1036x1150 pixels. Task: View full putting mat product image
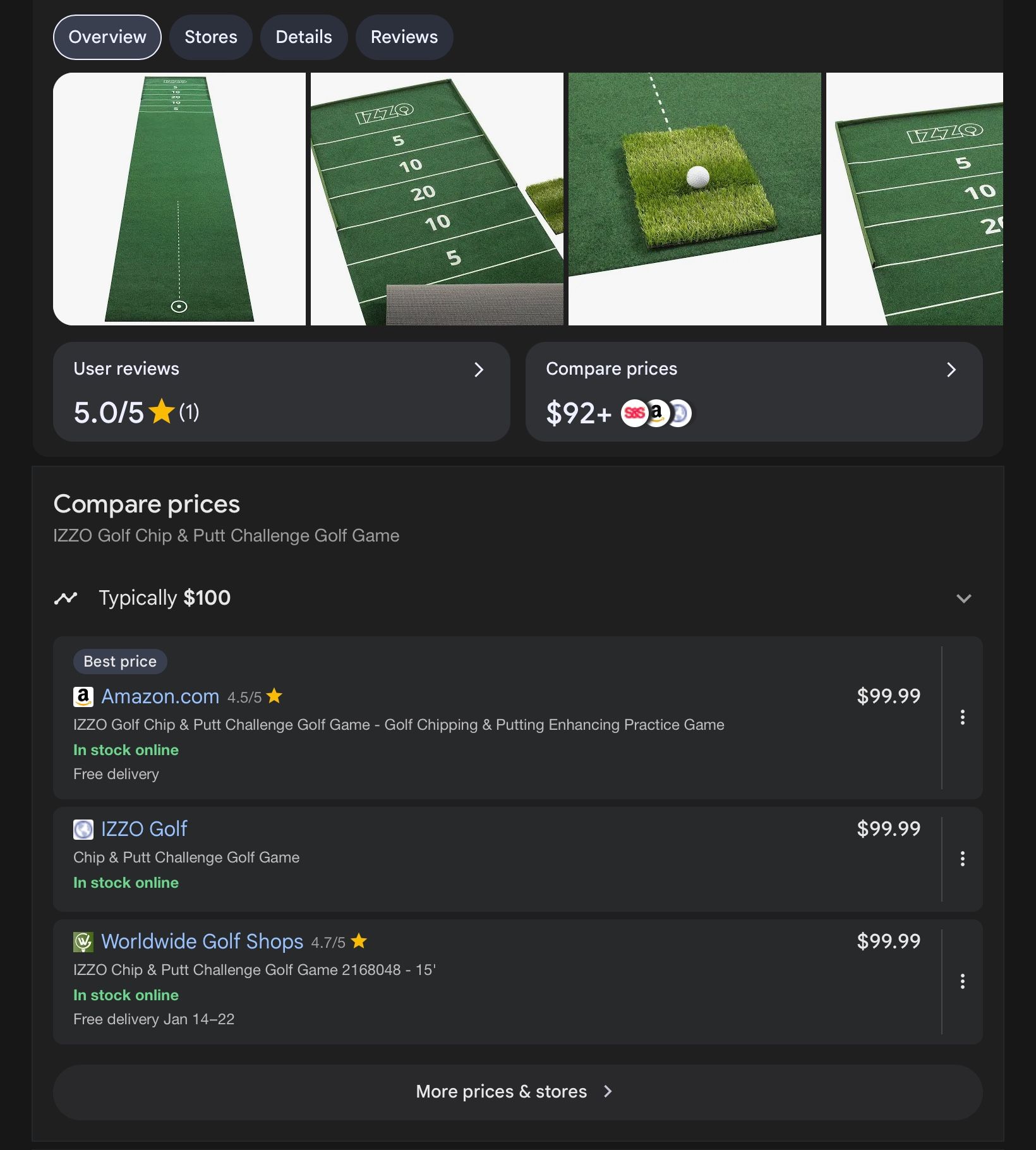179,199
